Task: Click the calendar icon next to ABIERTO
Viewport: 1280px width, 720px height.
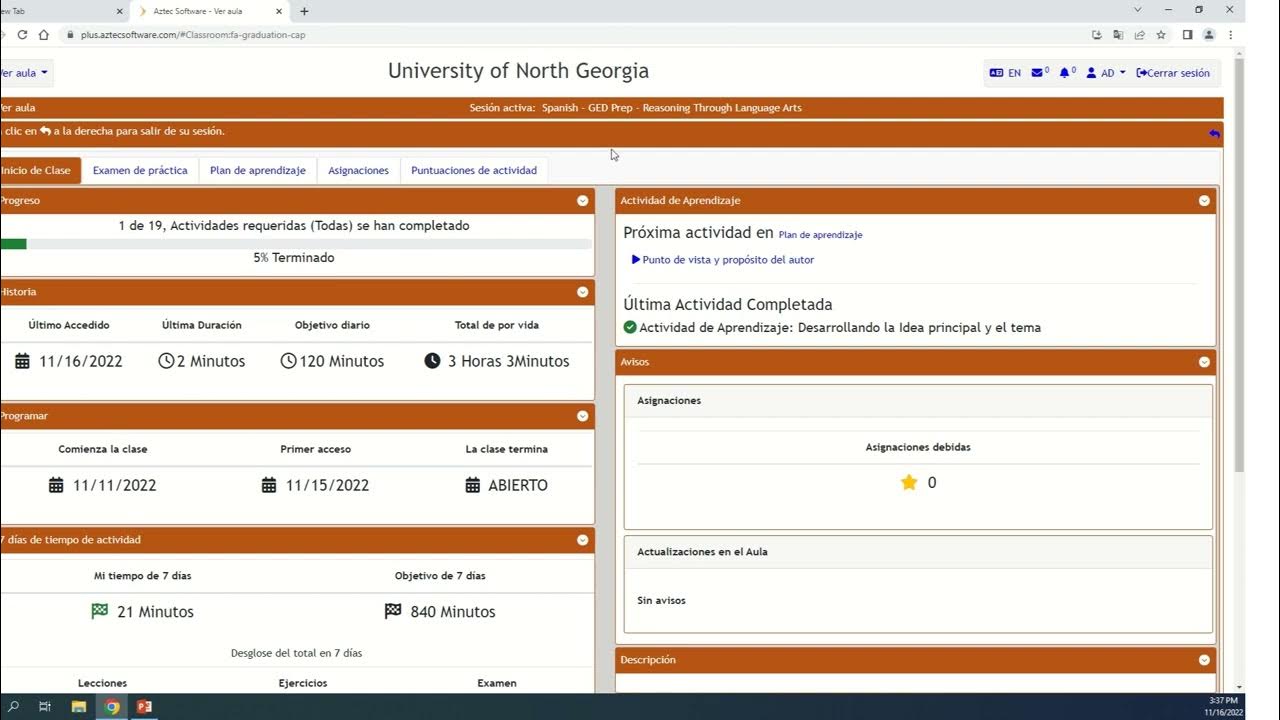Action: 473,485
